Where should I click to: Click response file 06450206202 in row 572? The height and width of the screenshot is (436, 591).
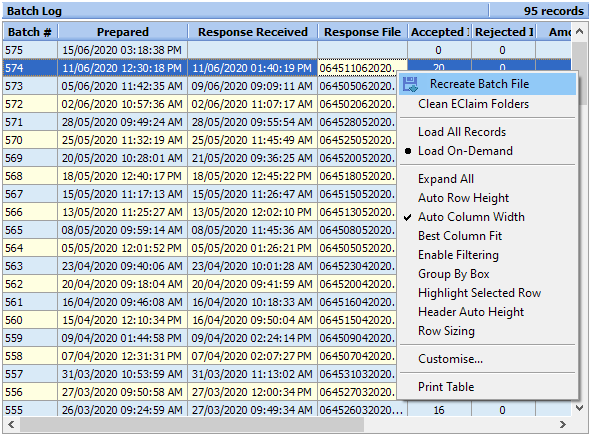point(357,104)
